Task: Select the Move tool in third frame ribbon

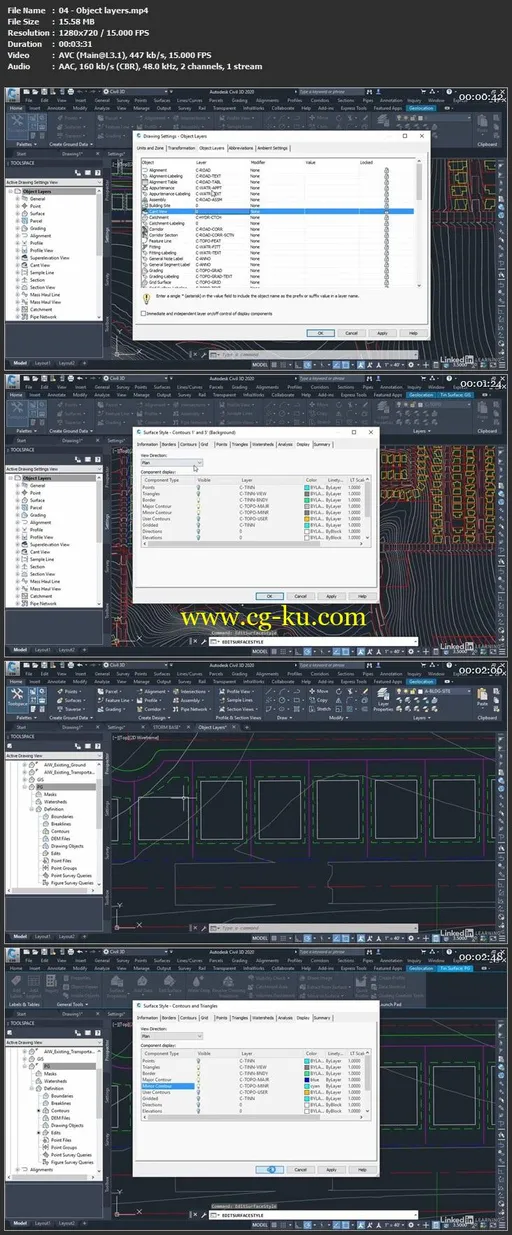Action: click(x=318, y=691)
